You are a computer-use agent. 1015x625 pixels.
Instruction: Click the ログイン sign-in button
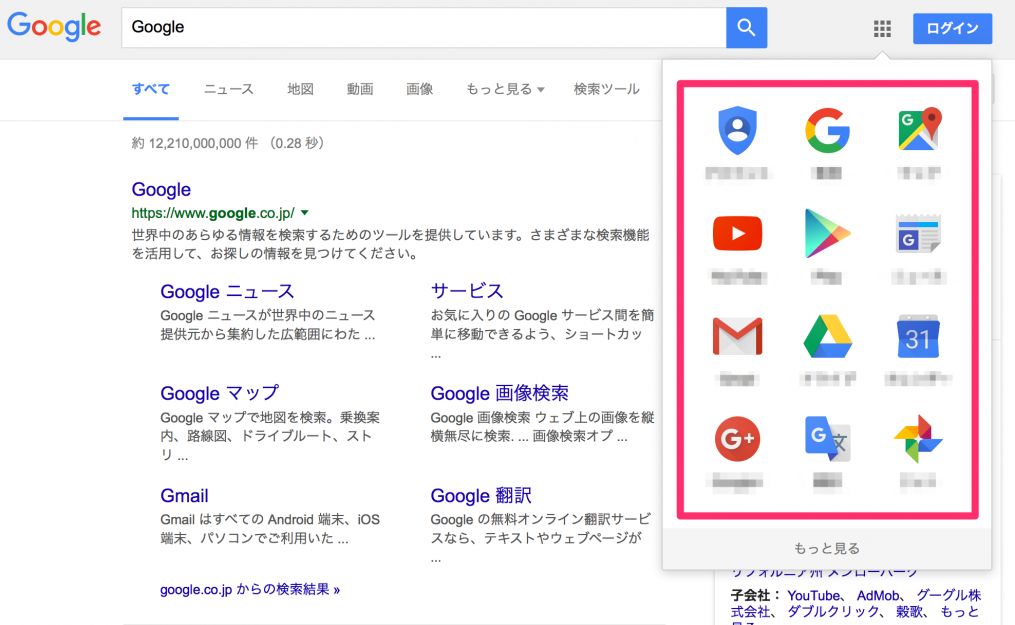click(x=952, y=28)
